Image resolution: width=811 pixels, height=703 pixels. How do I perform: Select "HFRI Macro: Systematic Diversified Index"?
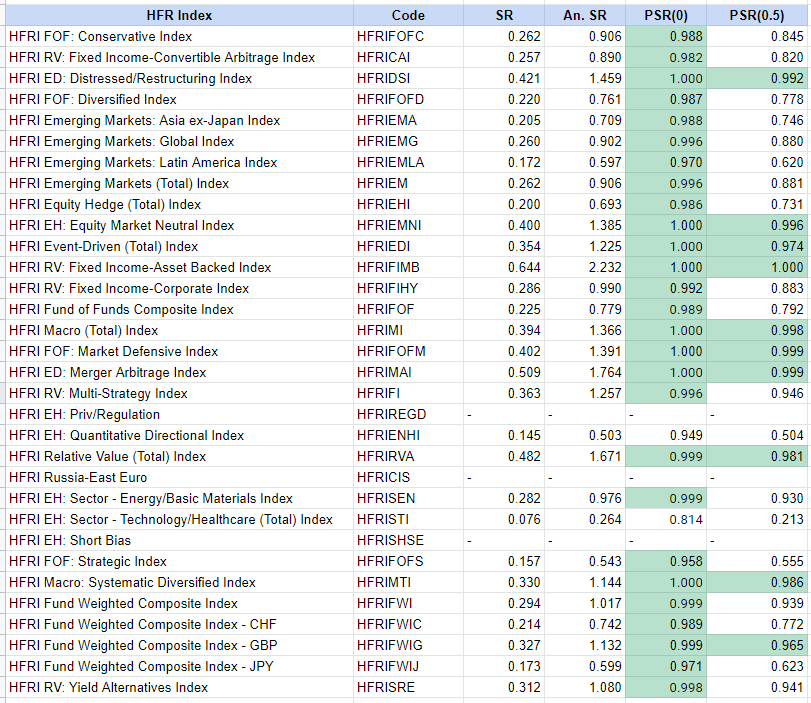pyautogui.click(x=179, y=582)
